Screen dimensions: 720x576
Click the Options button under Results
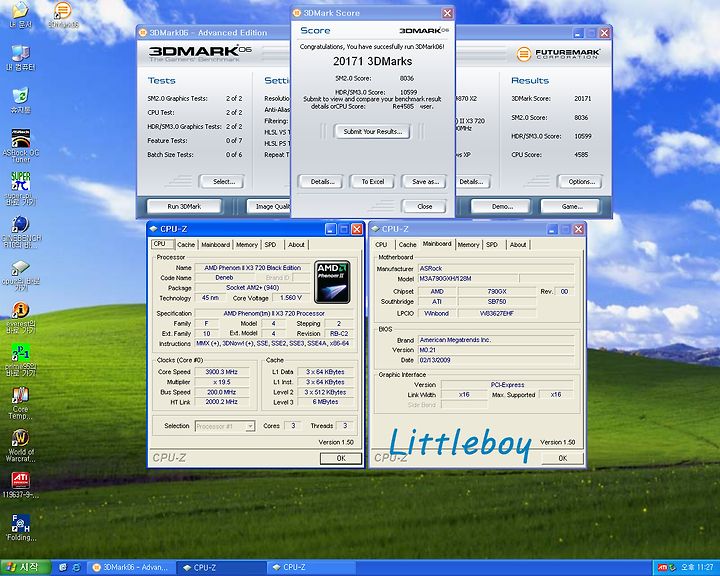click(x=581, y=182)
